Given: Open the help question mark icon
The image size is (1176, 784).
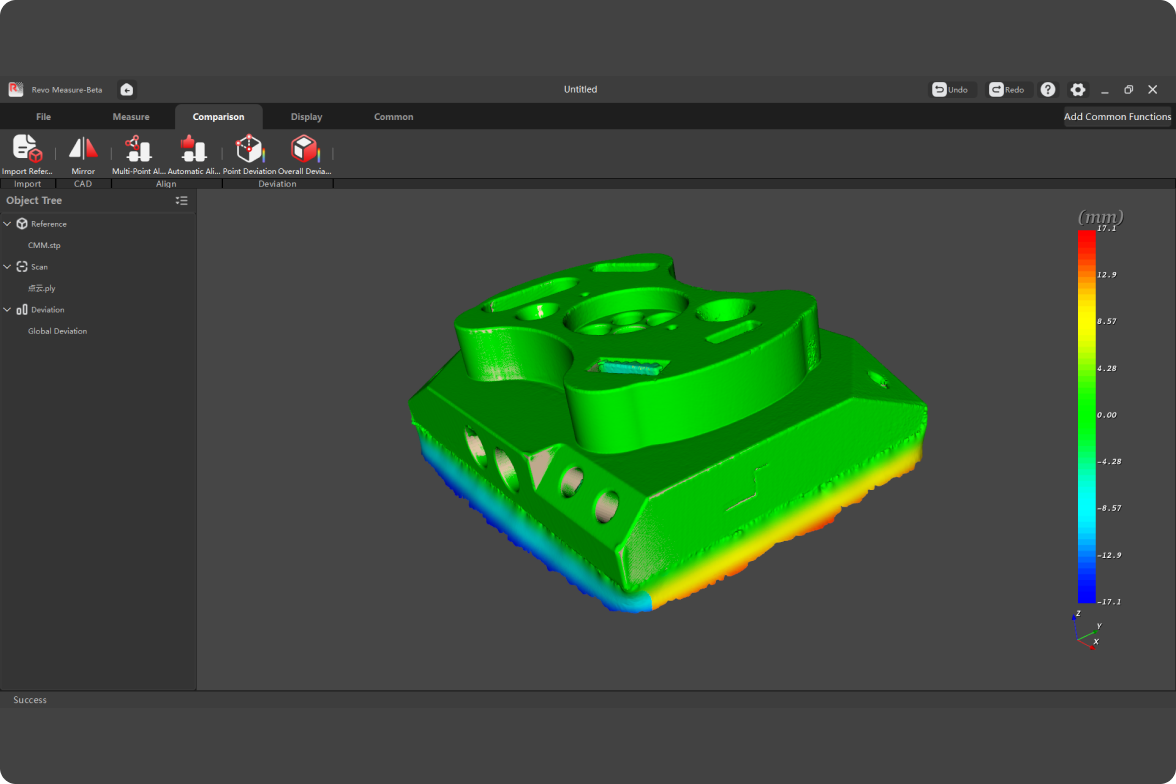Looking at the screenshot, I should 1048,89.
